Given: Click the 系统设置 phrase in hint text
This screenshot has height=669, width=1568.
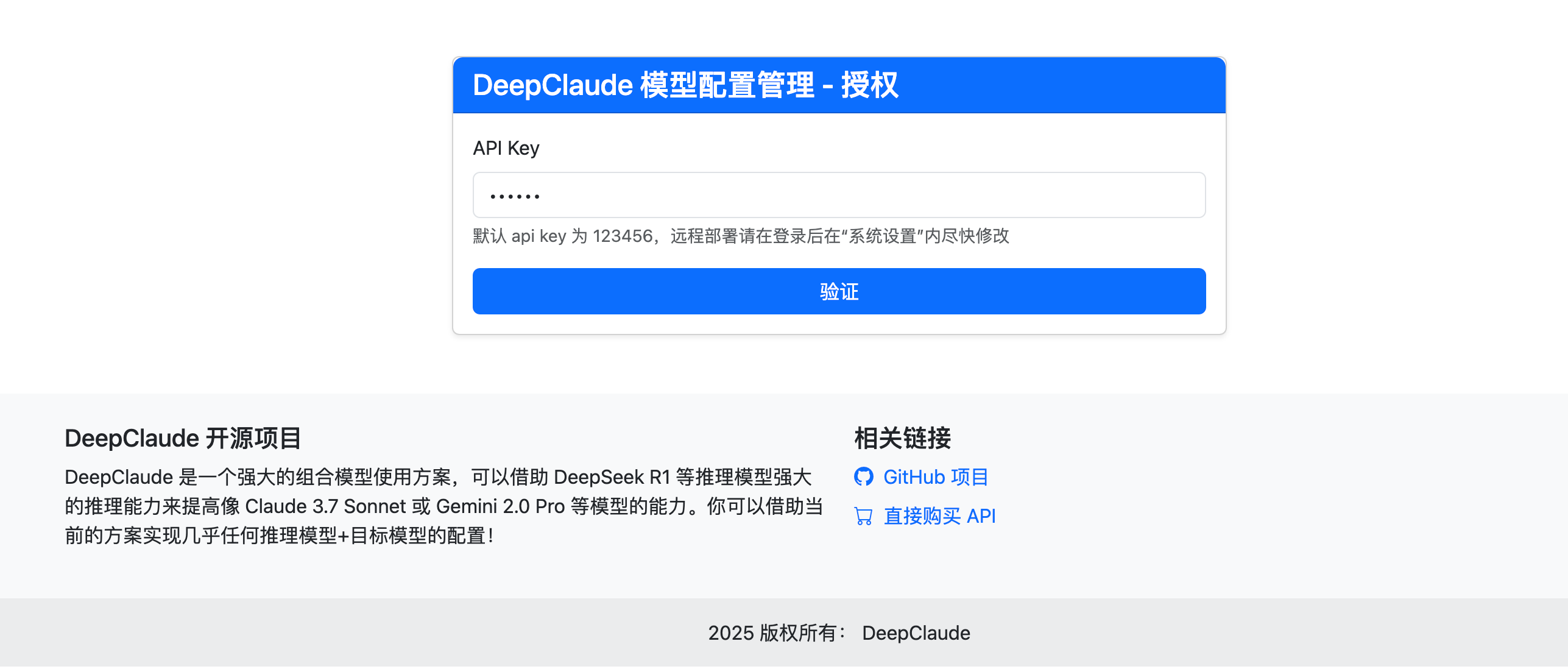Looking at the screenshot, I should tap(883, 236).
